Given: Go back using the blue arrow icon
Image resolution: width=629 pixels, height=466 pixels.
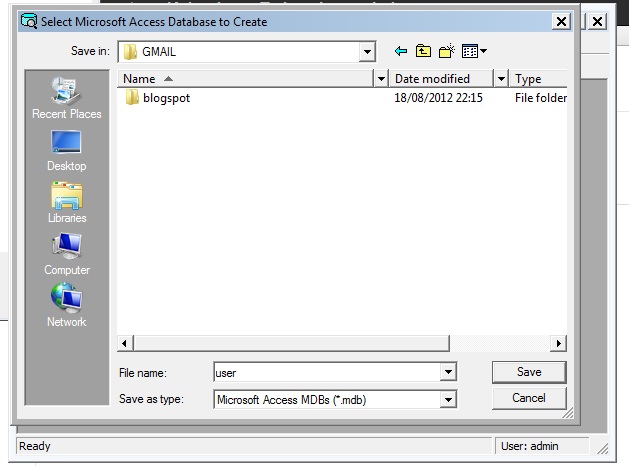Looking at the screenshot, I should [x=401, y=51].
